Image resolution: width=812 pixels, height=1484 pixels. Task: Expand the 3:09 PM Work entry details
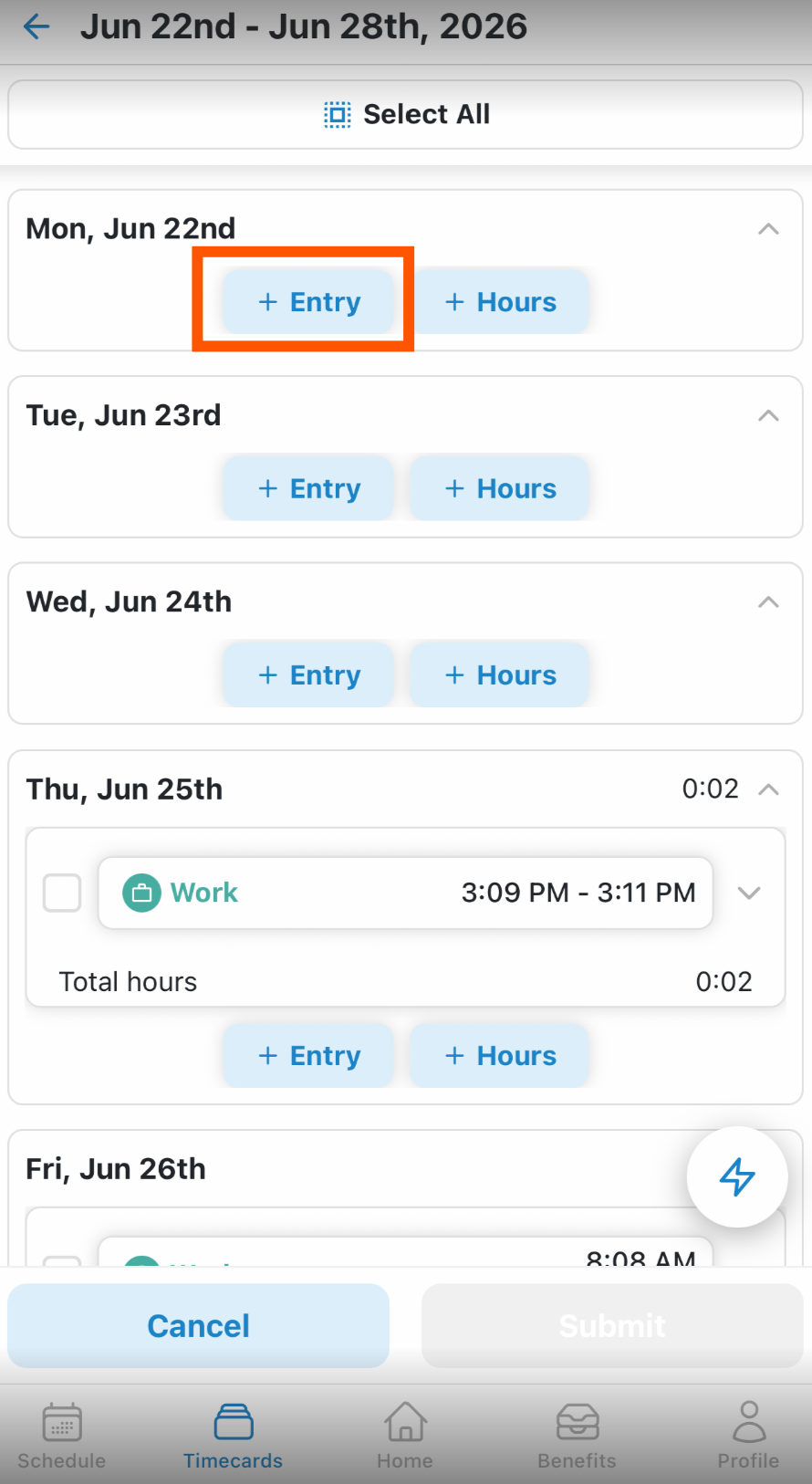tap(749, 893)
